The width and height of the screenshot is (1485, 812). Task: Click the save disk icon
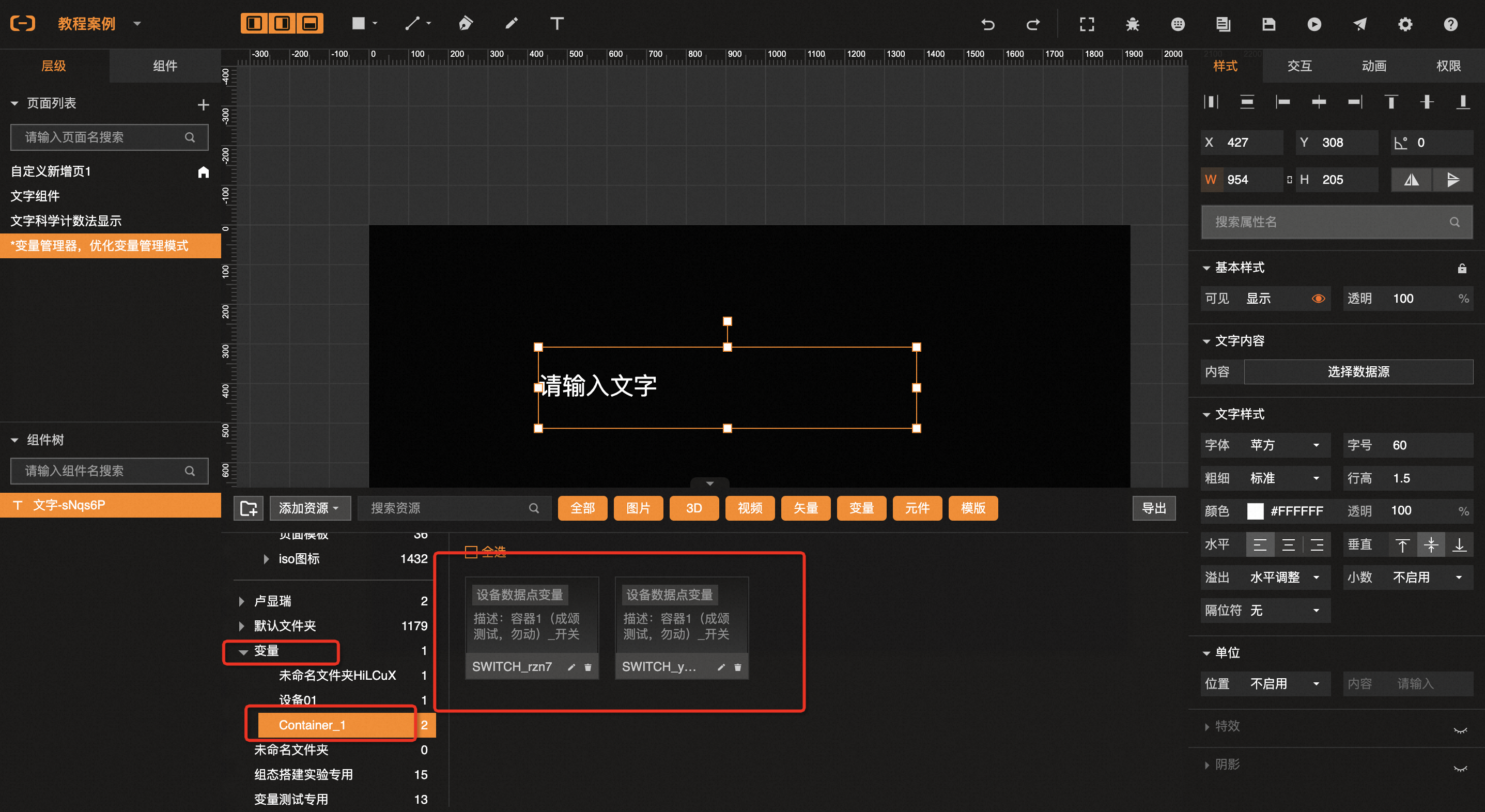click(1269, 24)
